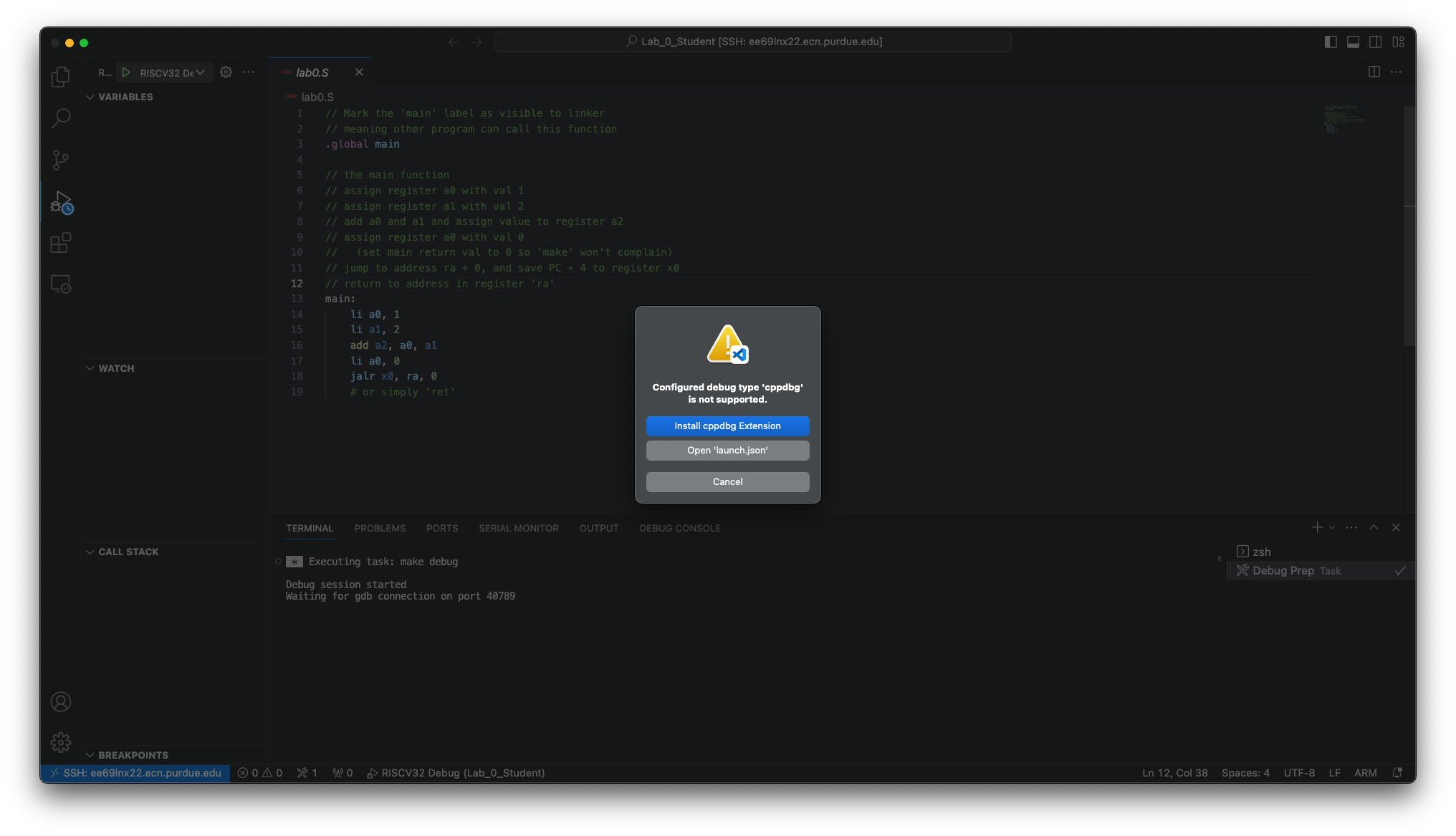Cancel the debug type warning dialog
Viewport: 1456px width, 836px height.
pyautogui.click(x=727, y=481)
